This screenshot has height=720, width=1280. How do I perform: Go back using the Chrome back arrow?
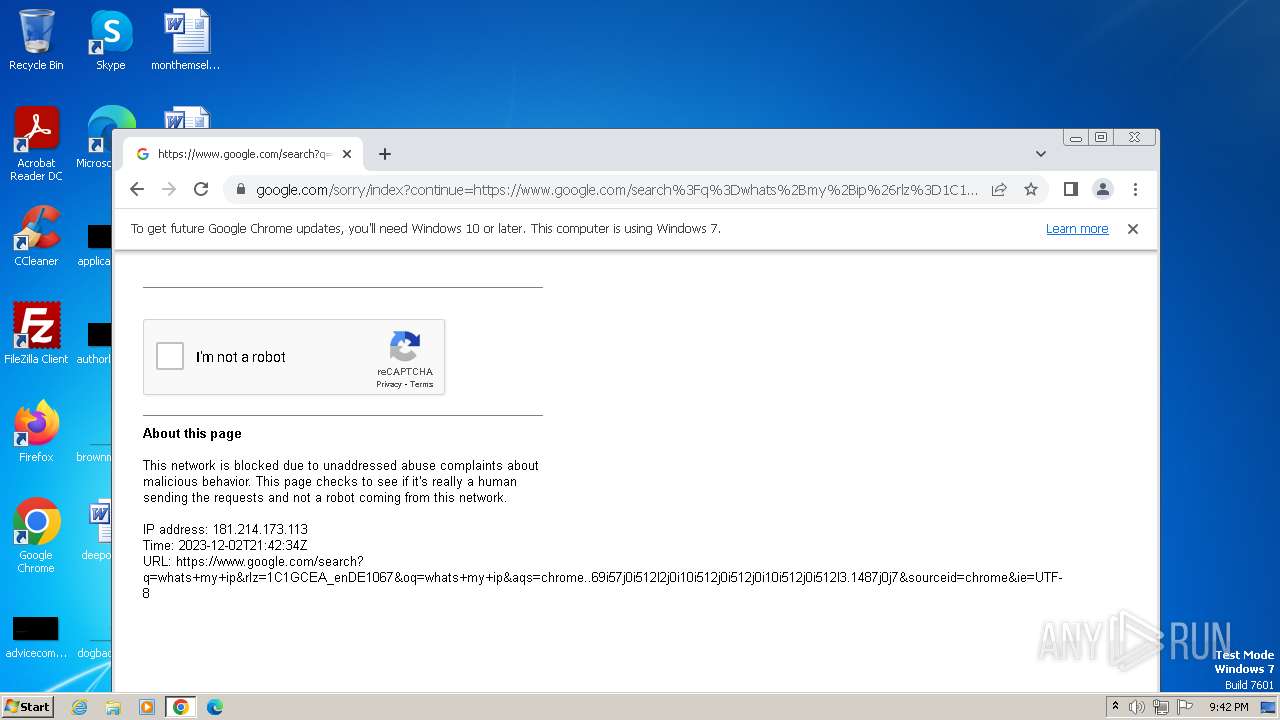137,189
